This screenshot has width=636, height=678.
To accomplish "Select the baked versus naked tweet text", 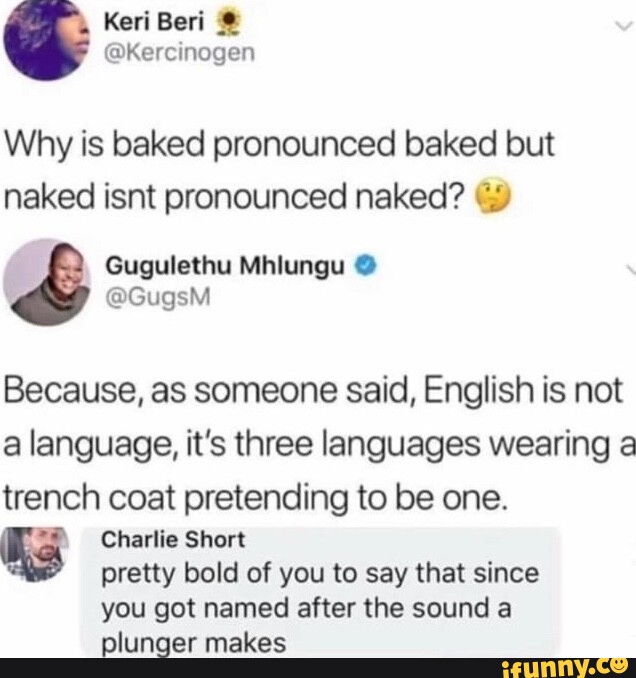I will point(279,170).
